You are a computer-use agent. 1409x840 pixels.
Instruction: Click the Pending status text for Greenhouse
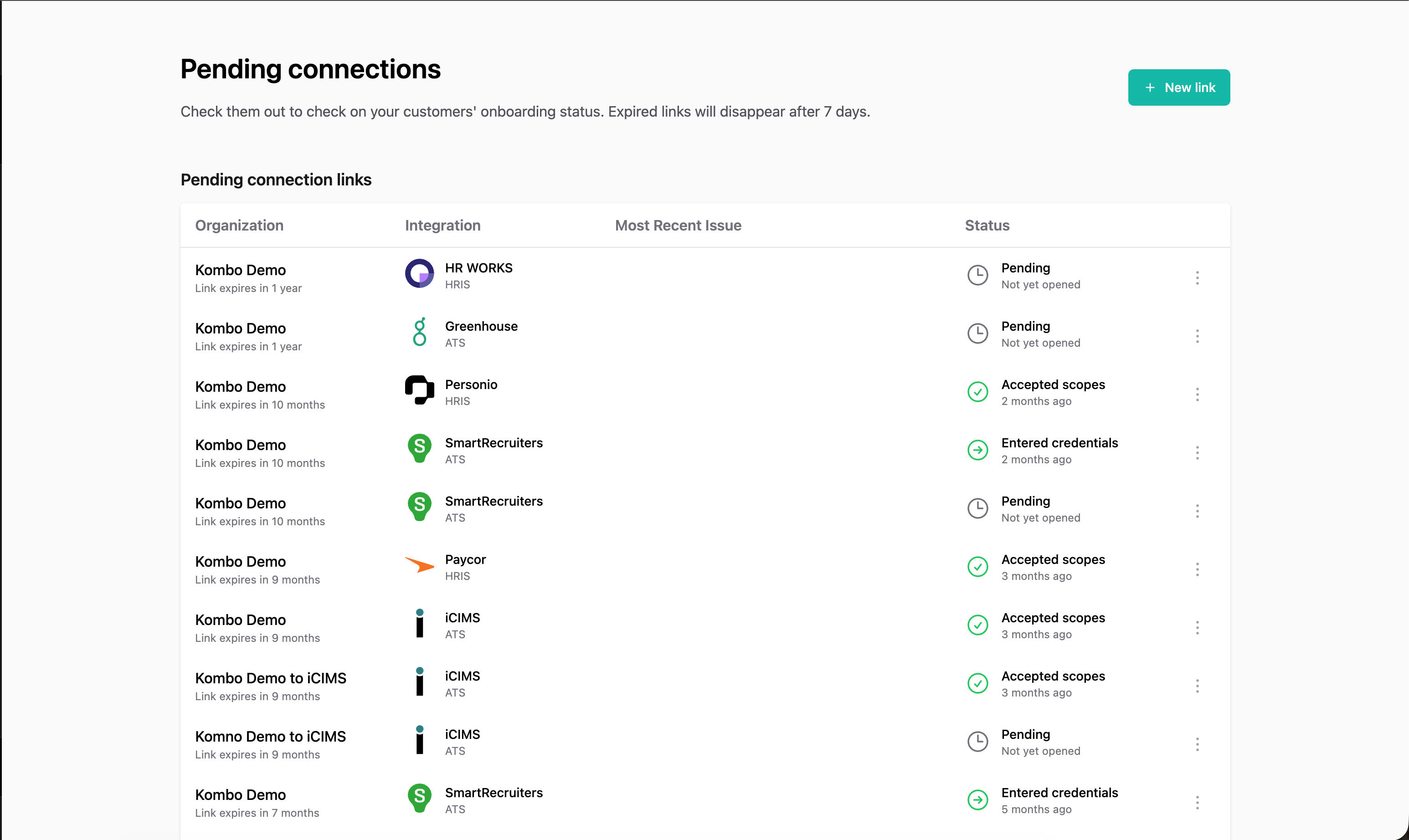1026,326
